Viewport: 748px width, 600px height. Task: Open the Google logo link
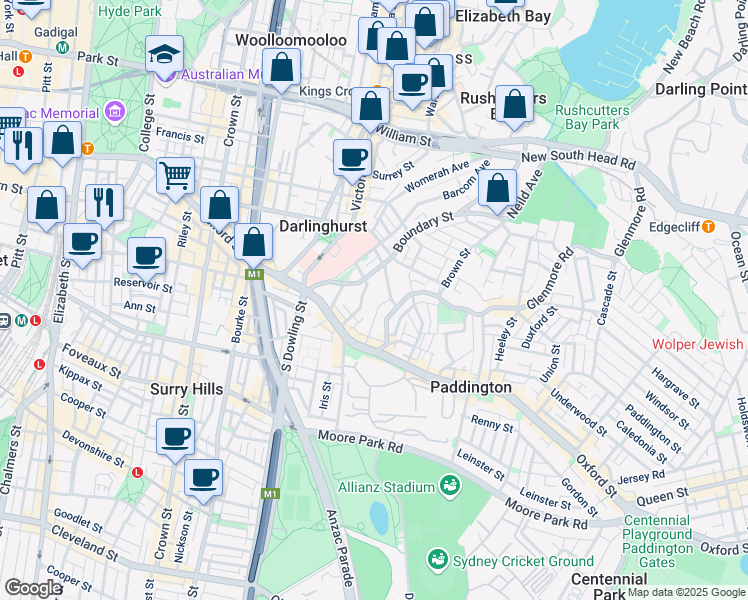point(33,588)
